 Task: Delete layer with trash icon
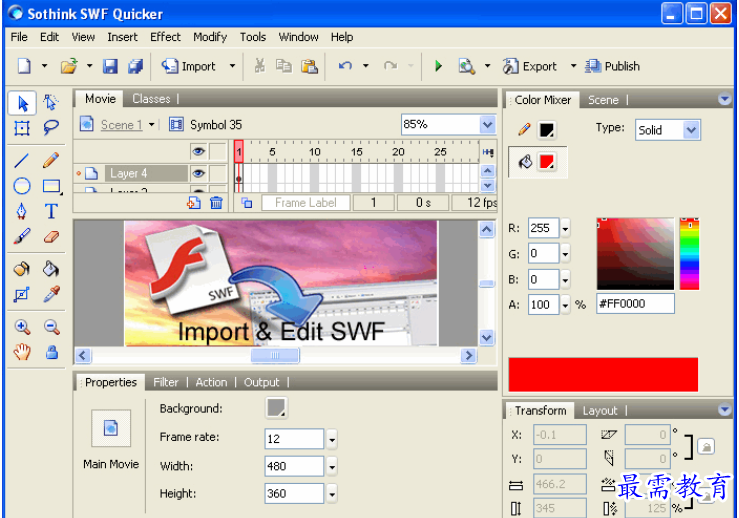(x=216, y=203)
